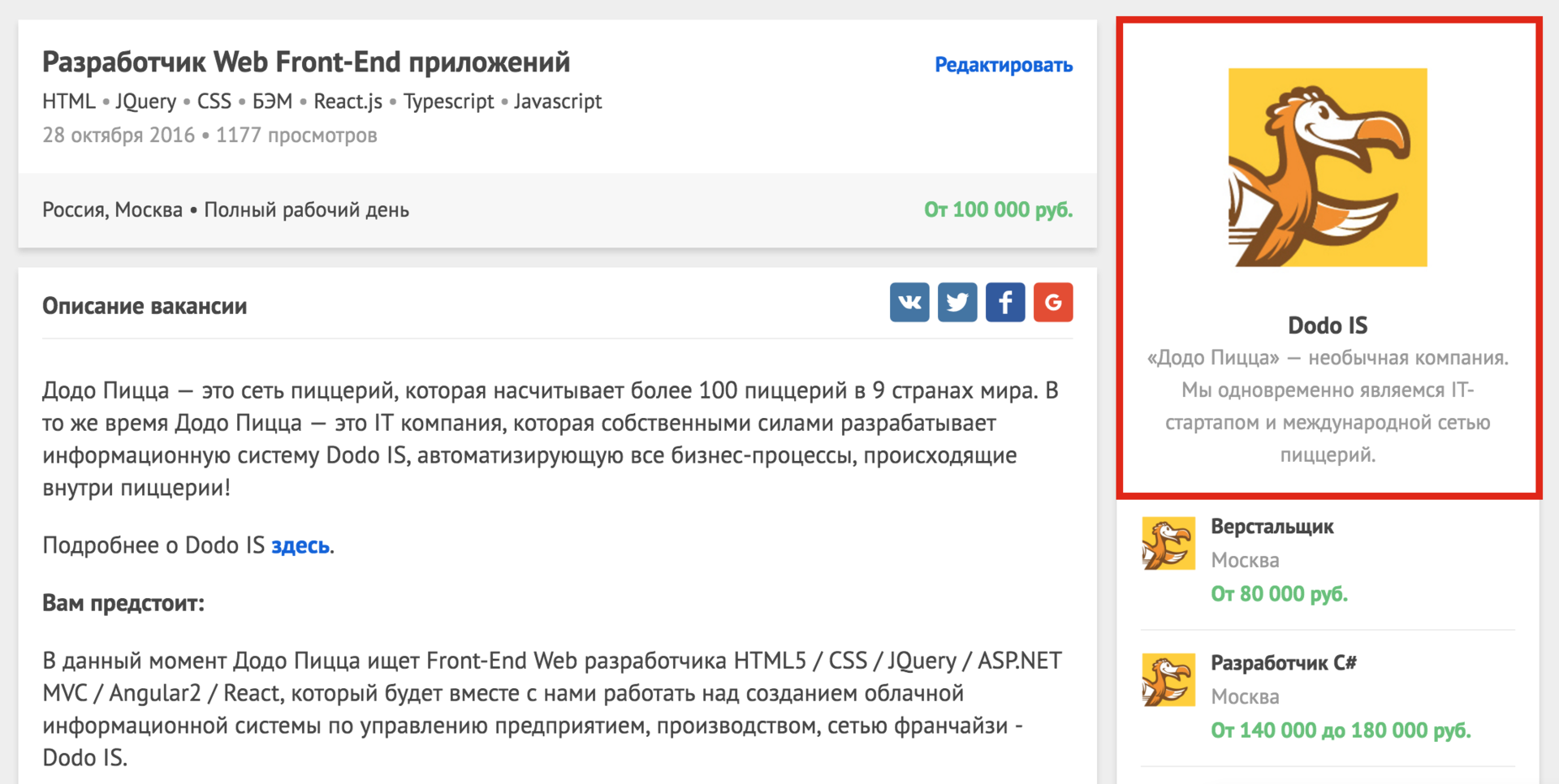Share the vacancy on Google+
This screenshot has width=1559, height=784.
pos(1052,302)
